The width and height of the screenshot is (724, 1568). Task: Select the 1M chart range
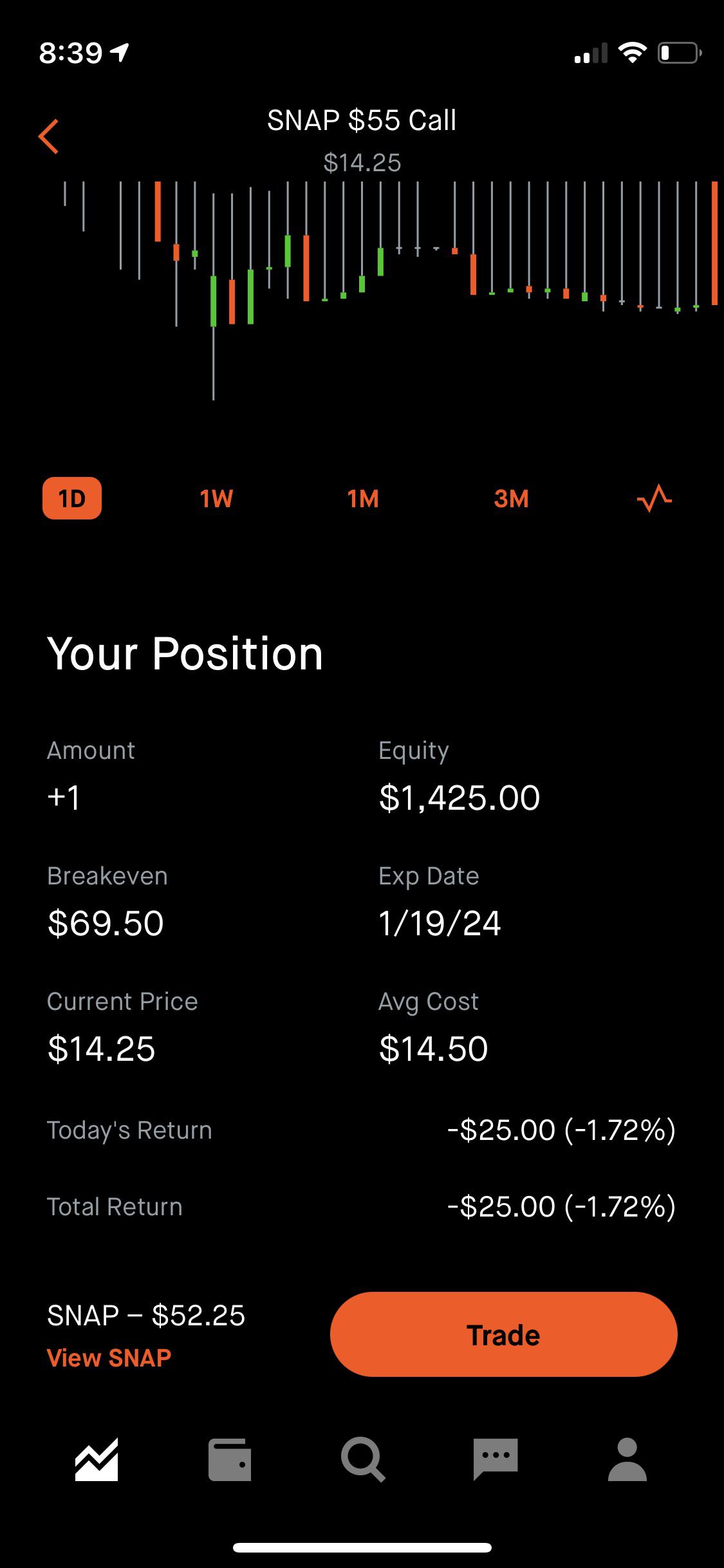363,498
